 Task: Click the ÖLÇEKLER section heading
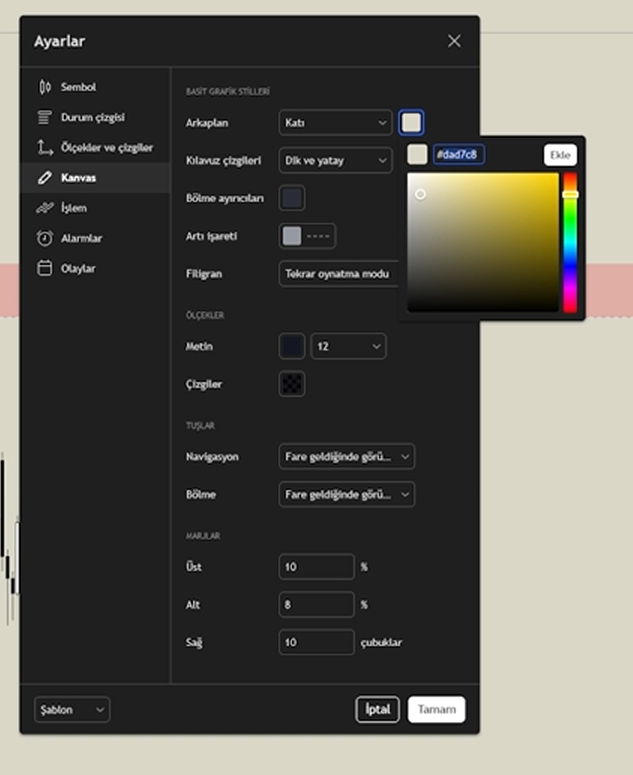pos(205,315)
